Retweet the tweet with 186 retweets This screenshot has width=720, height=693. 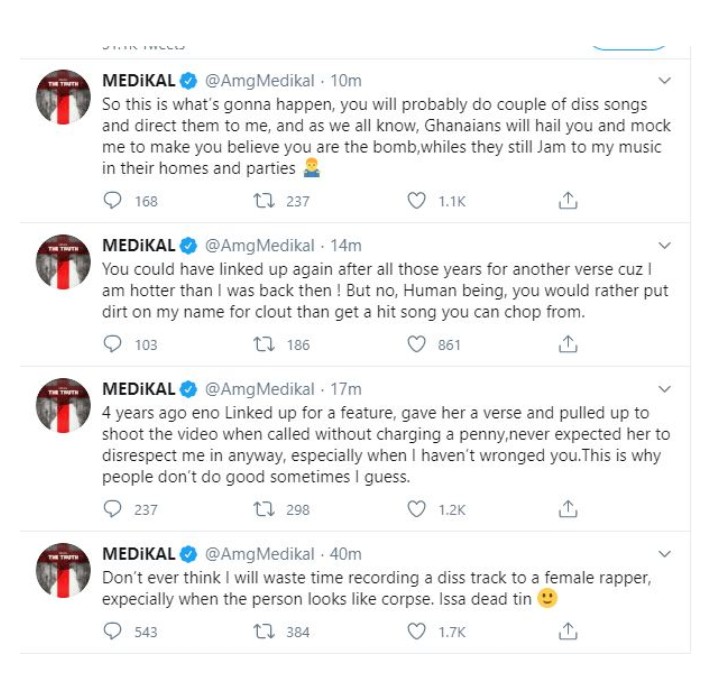click(x=263, y=344)
